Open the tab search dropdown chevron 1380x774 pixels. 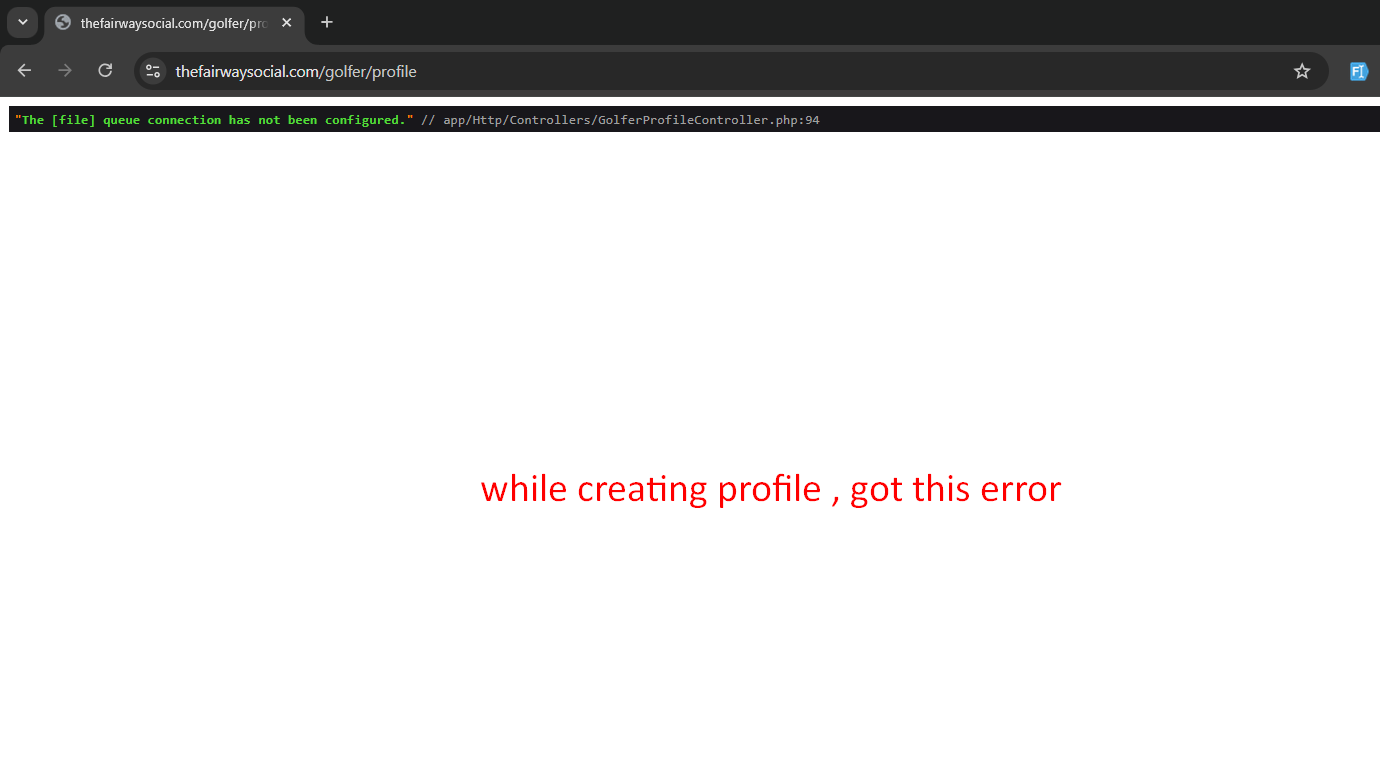tap(22, 22)
